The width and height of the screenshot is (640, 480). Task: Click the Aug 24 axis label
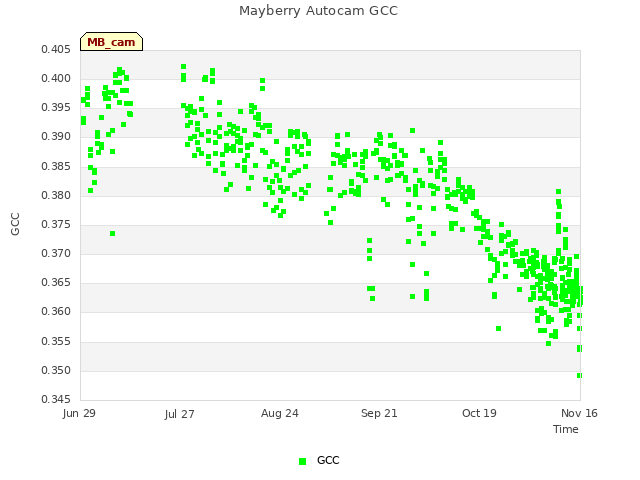click(x=280, y=413)
